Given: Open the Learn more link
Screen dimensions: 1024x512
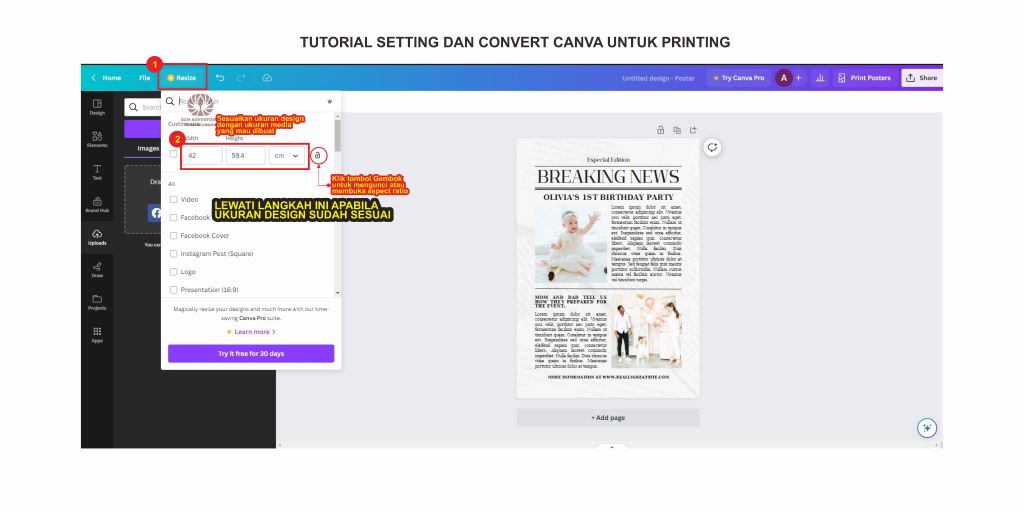Looking at the screenshot, I should 251,332.
